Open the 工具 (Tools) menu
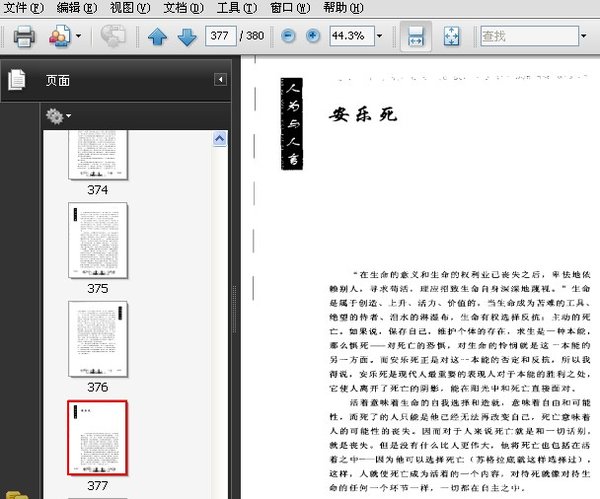This screenshot has height=499, width=600. pyautogui.click(x=237, y=8)
